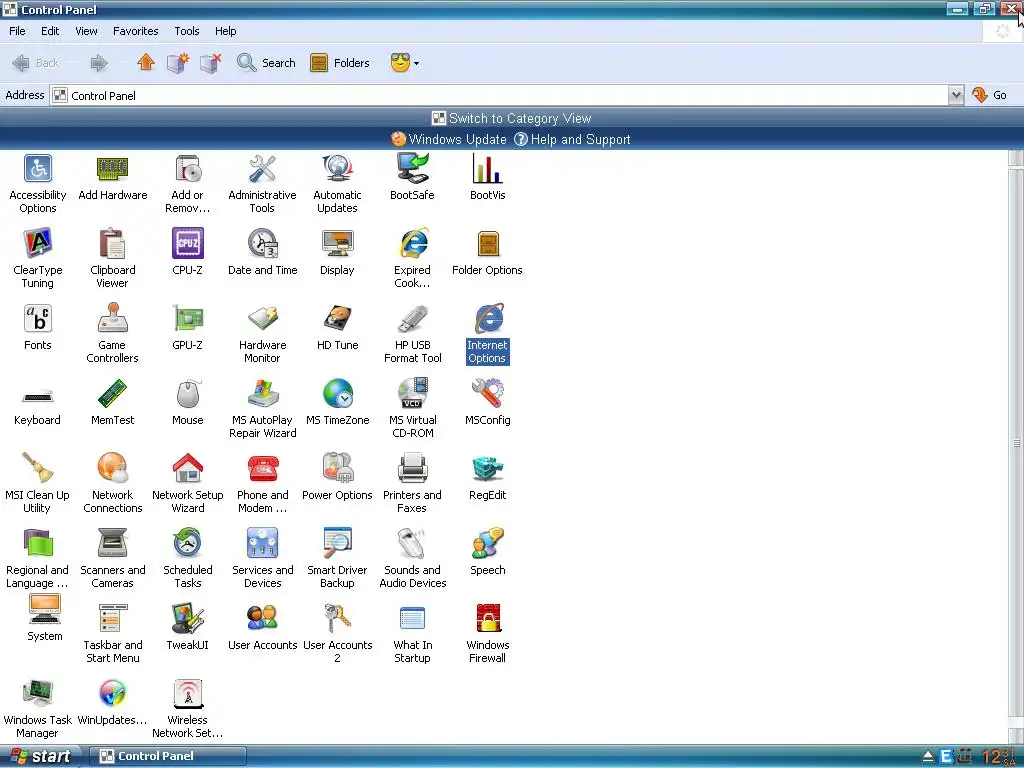Screen dimensions: 1024x768
Task: Select the Mouse applet
Action: (x=187, y=394)
